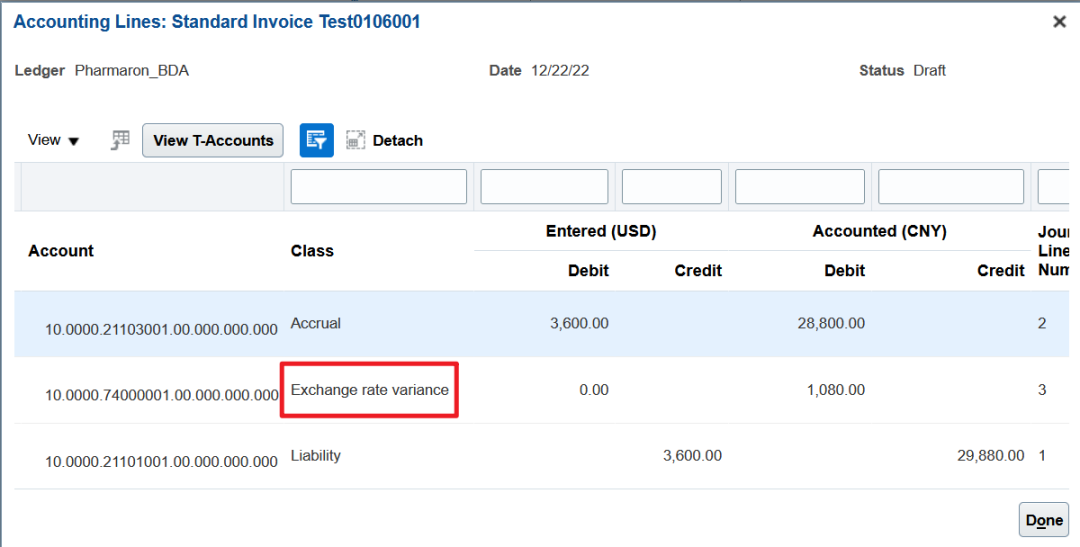The width and height of the screenshot is (1080, 547).
Task: Click the Entered Debit filter field
Action: tap(544, 187)
